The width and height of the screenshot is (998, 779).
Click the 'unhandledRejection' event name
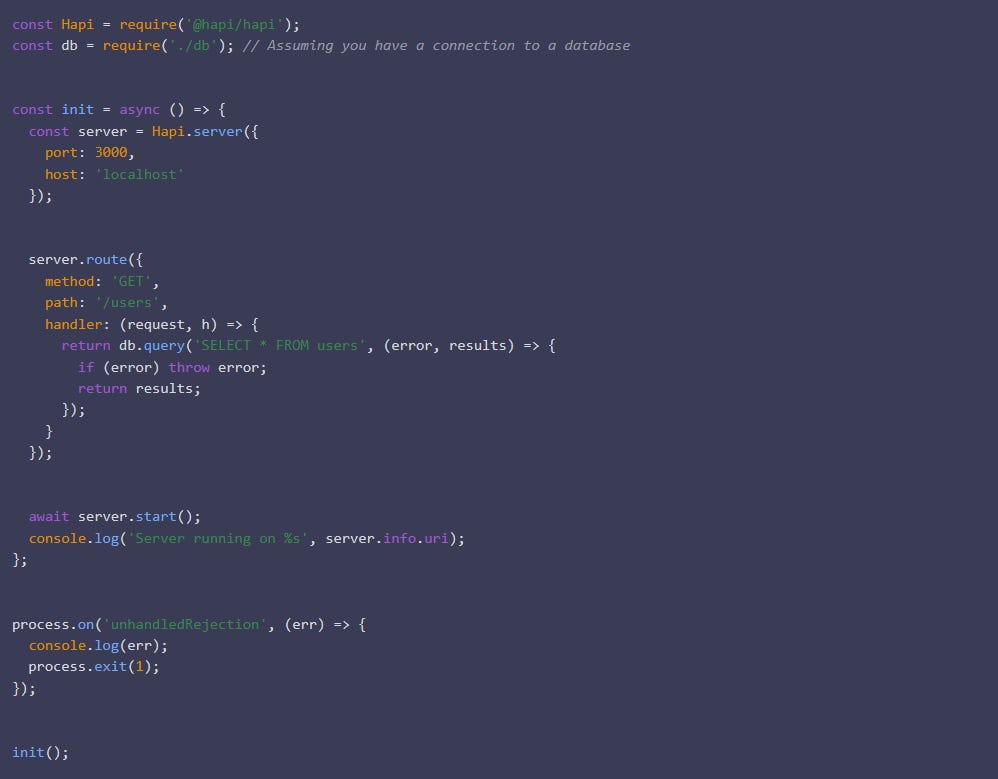(183, 624)
